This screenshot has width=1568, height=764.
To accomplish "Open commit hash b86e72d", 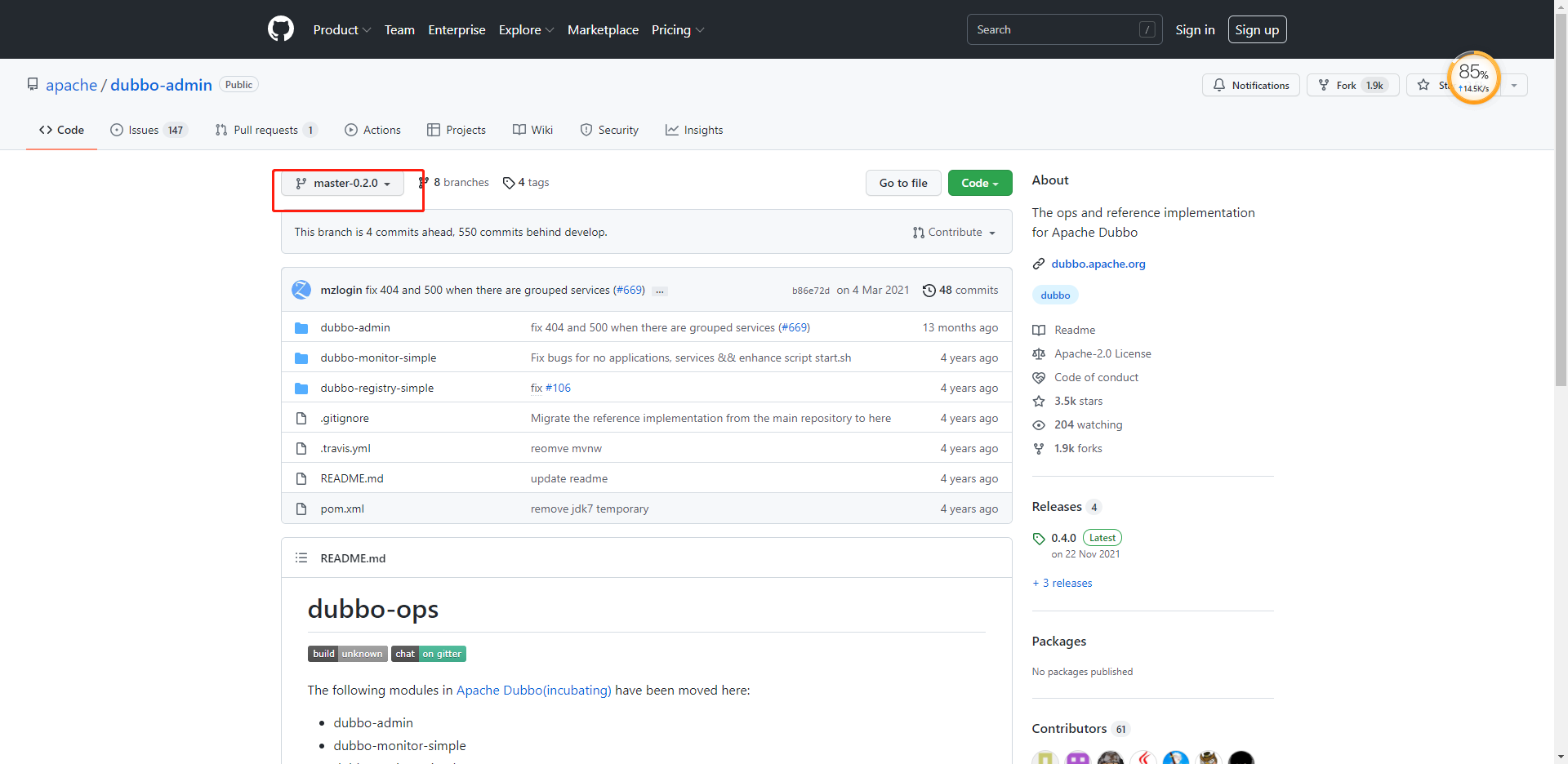I will (x=810, y=291).
